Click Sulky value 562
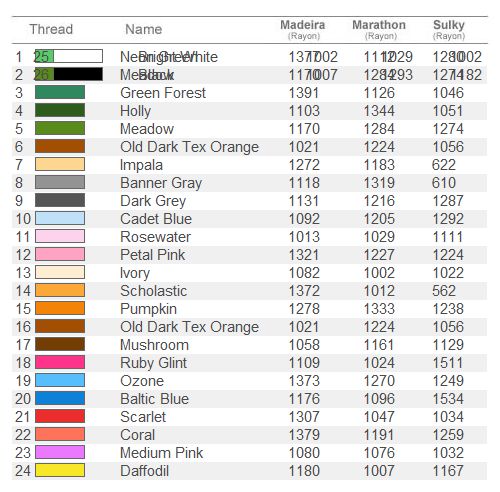Image resolution: width=500 pixels, height=492 pixels. point(444,291)
